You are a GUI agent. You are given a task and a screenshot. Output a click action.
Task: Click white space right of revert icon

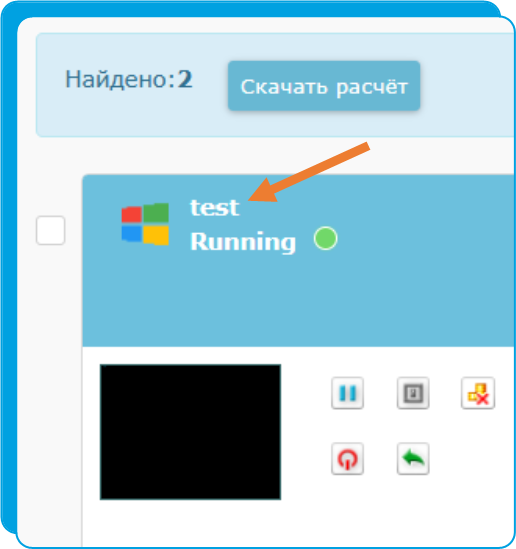pos(469,459)
